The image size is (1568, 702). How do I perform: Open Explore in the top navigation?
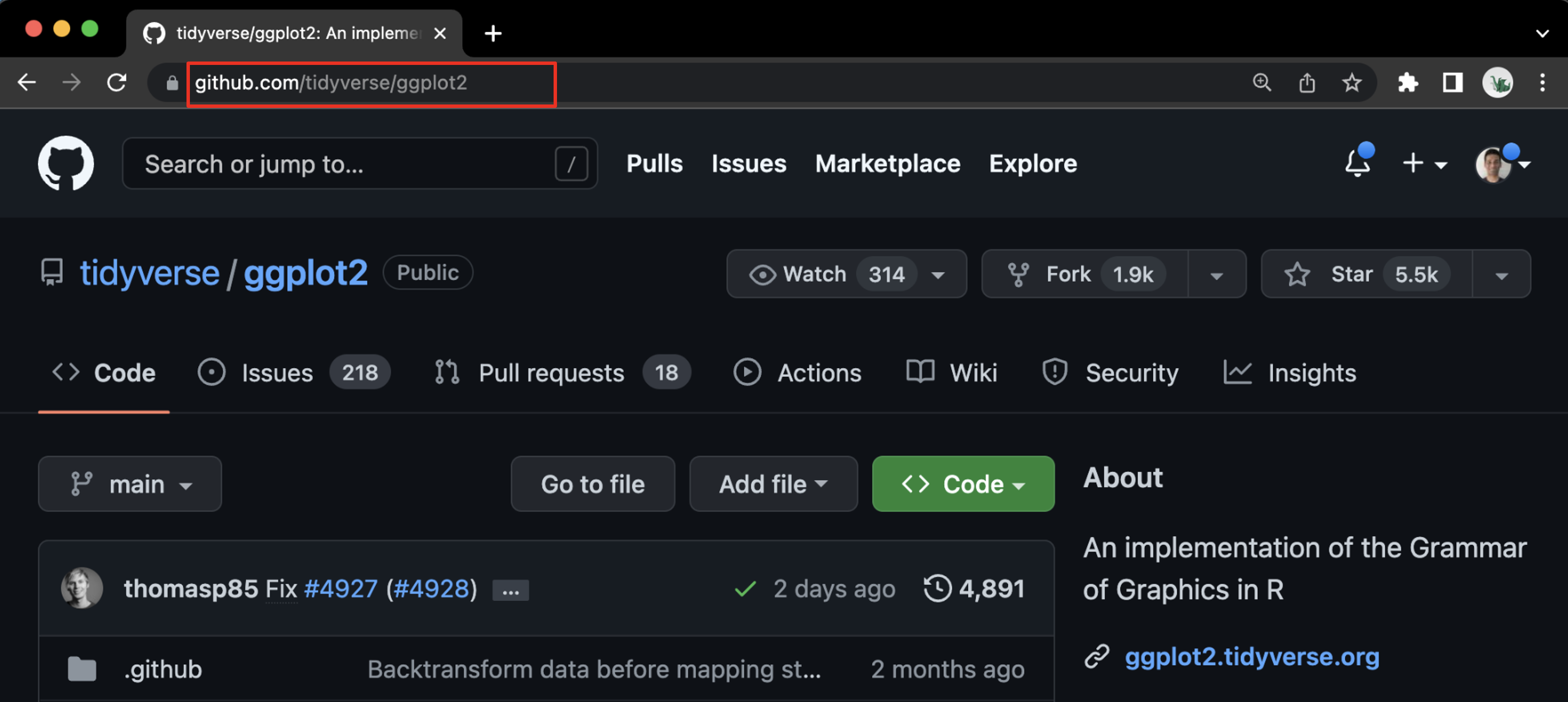click(x=1032, y=163)
